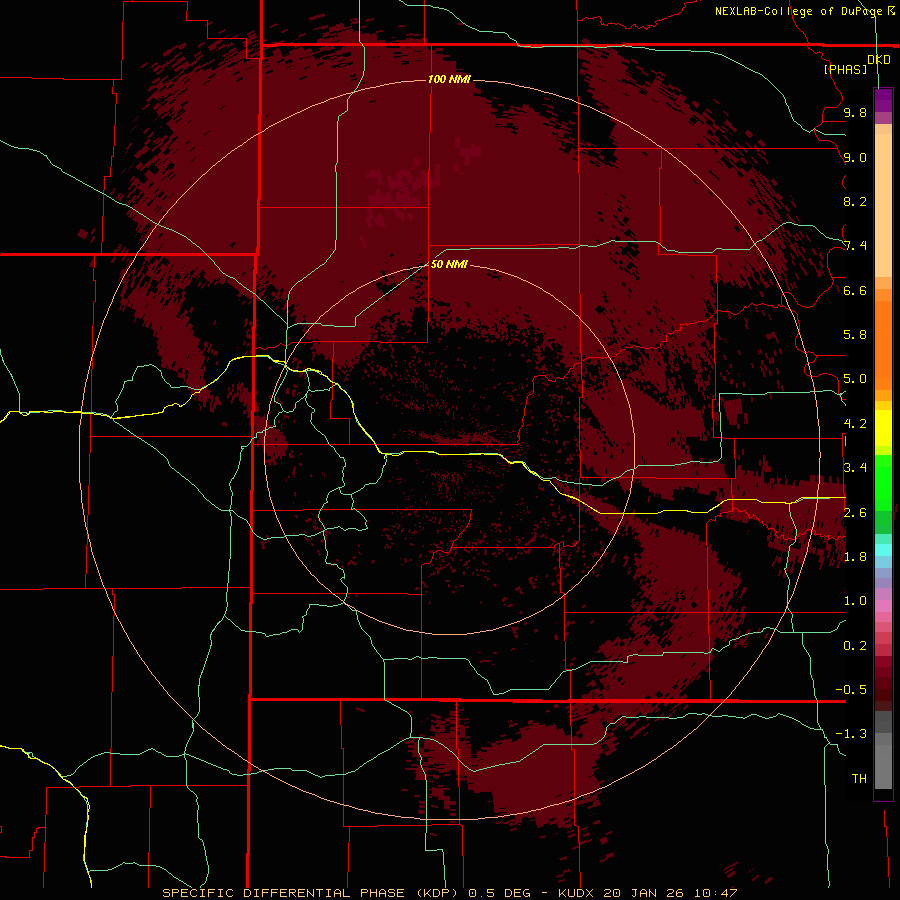Viewport: 900px width, 900px height.
Task: Click the 9.8 legend value
Action: (855, 112)
